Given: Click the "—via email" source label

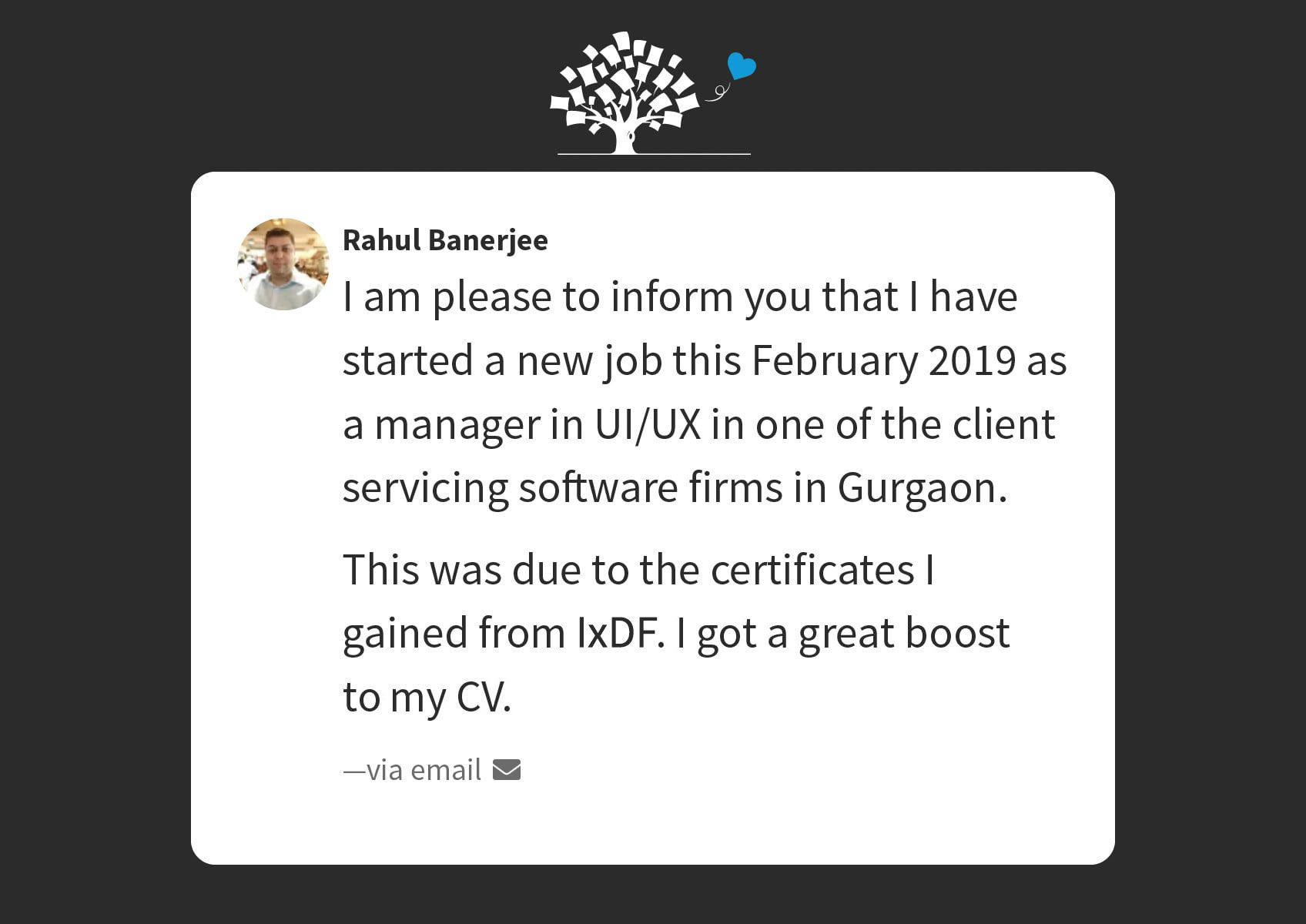Looking at the screenshot, I should [x=412, y=770].
